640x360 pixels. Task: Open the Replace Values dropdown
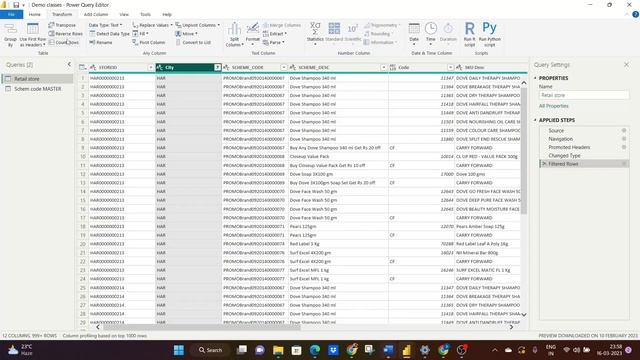(152, 25)
